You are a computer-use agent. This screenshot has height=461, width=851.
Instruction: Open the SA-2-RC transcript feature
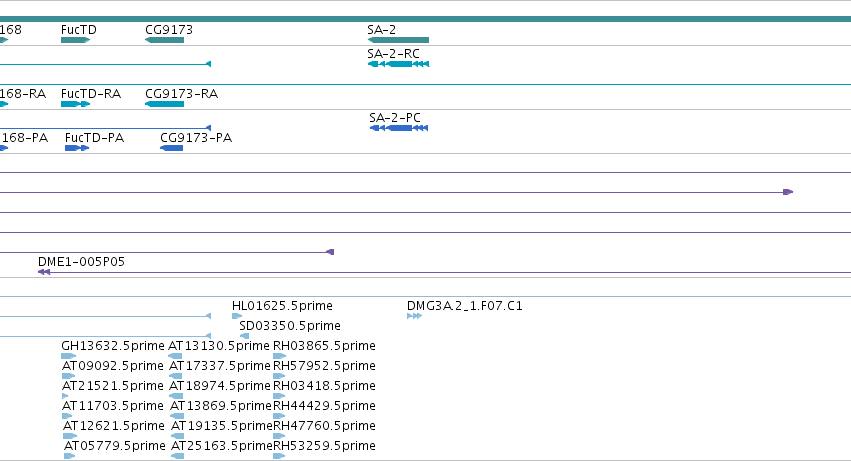tap(398, 64)
